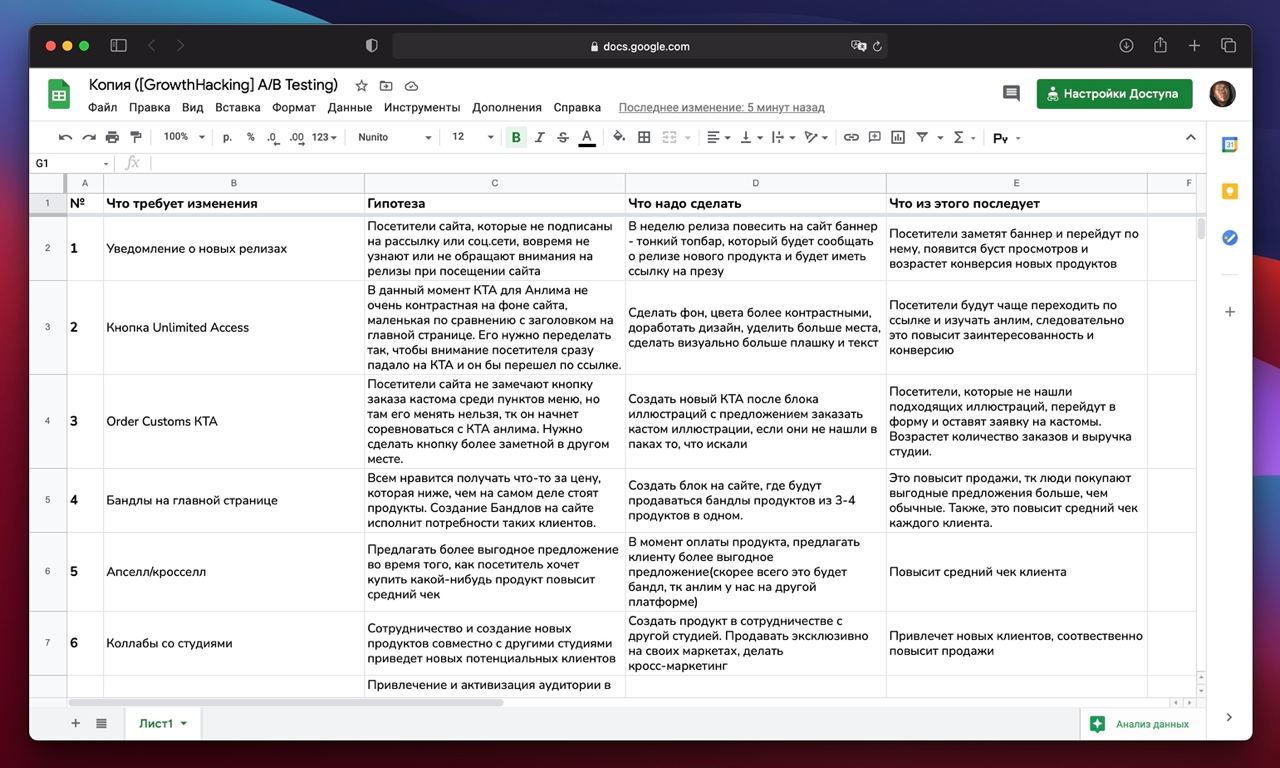Open the Ру input tools dropdown
The width and height of the screenshot is (1280, 768).
(x=1006, y=138)
